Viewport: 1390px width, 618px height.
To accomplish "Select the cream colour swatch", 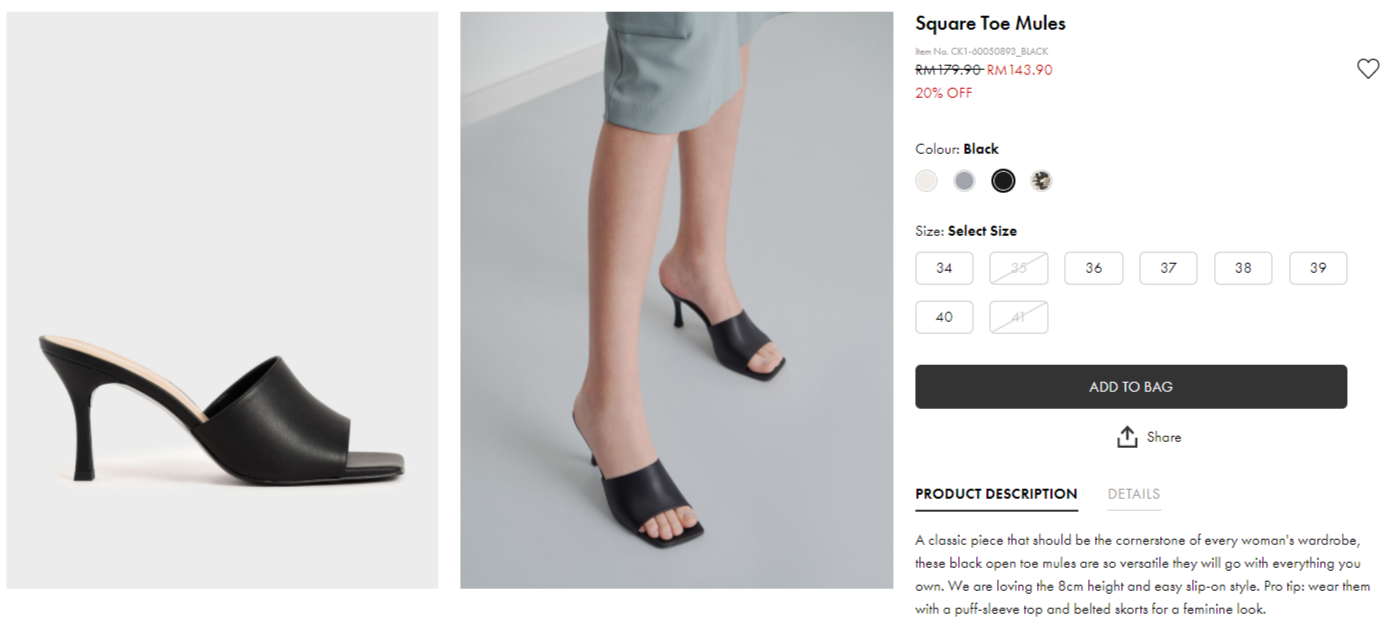I will pyautogui.click(x=926, y=181).
